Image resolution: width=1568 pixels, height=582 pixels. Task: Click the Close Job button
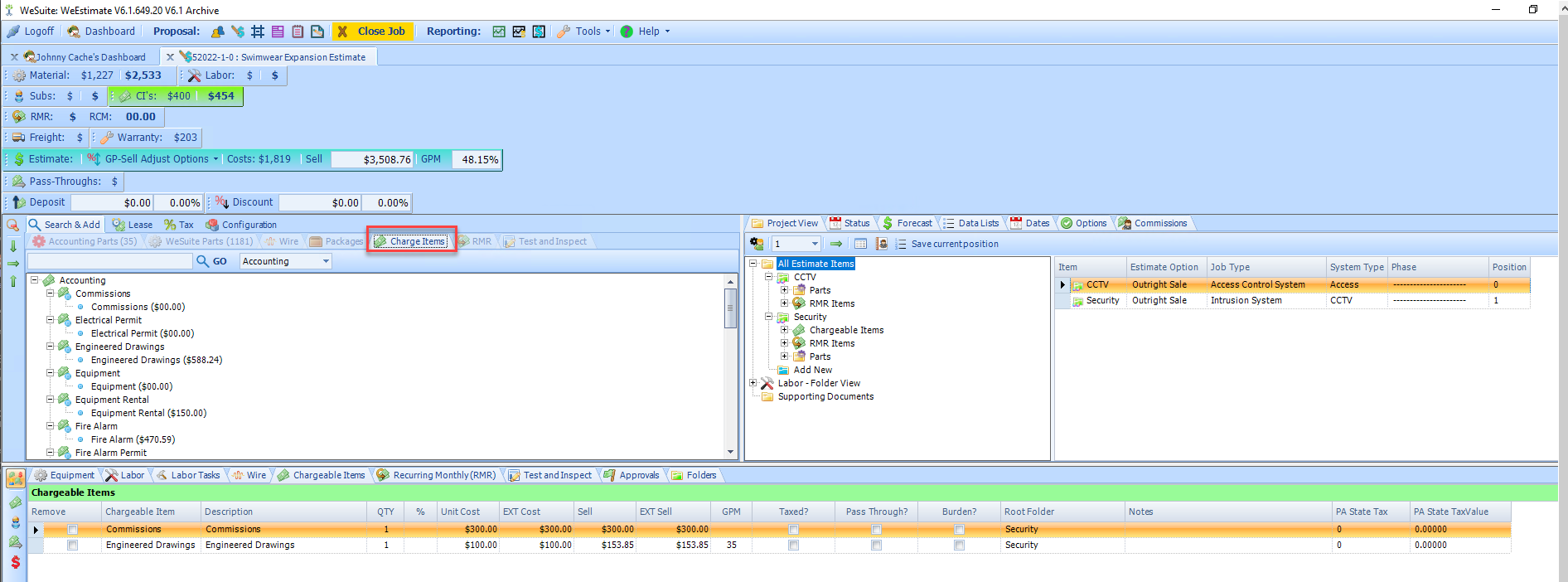pos(372,32)
